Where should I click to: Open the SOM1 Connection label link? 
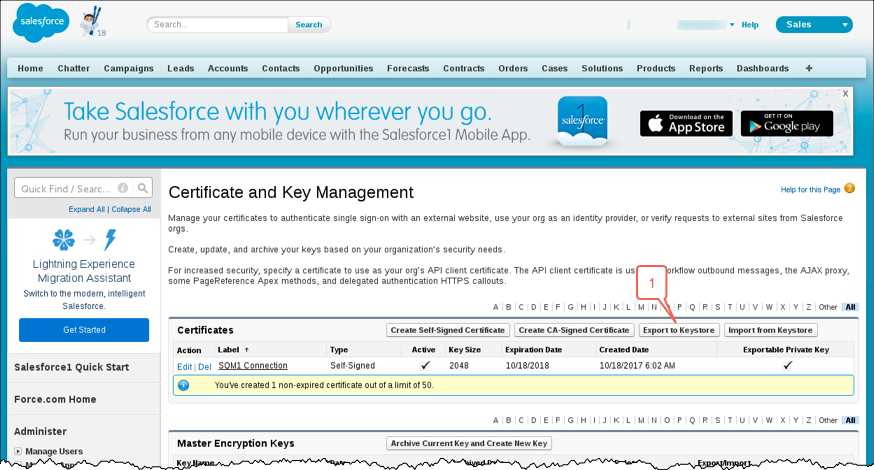click(x=253, y=366)
